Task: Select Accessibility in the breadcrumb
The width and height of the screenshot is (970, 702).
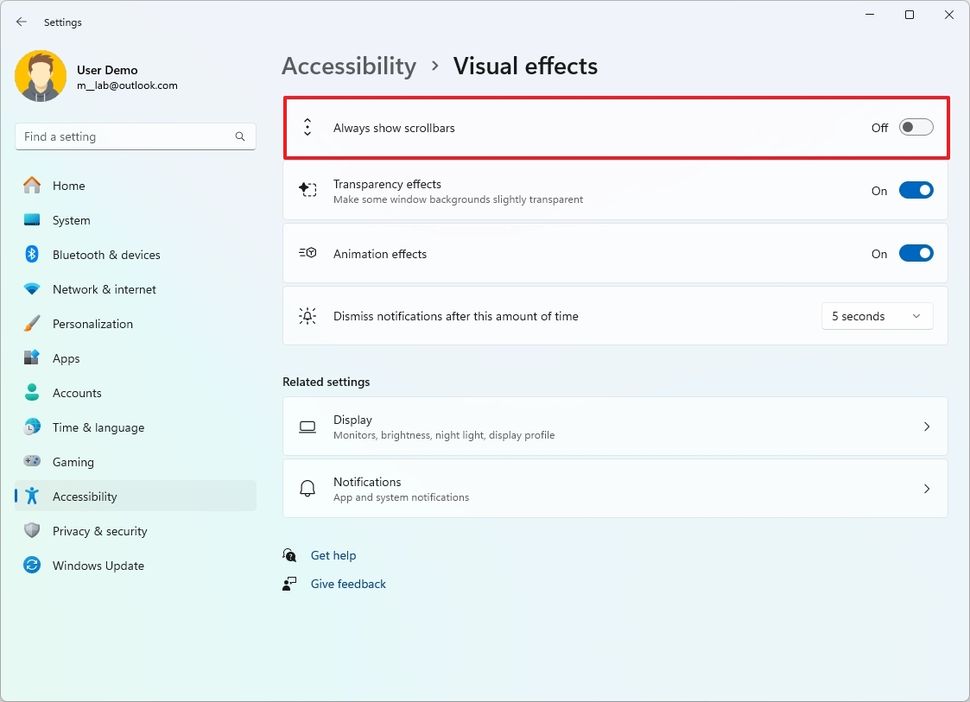Action: 348,66
